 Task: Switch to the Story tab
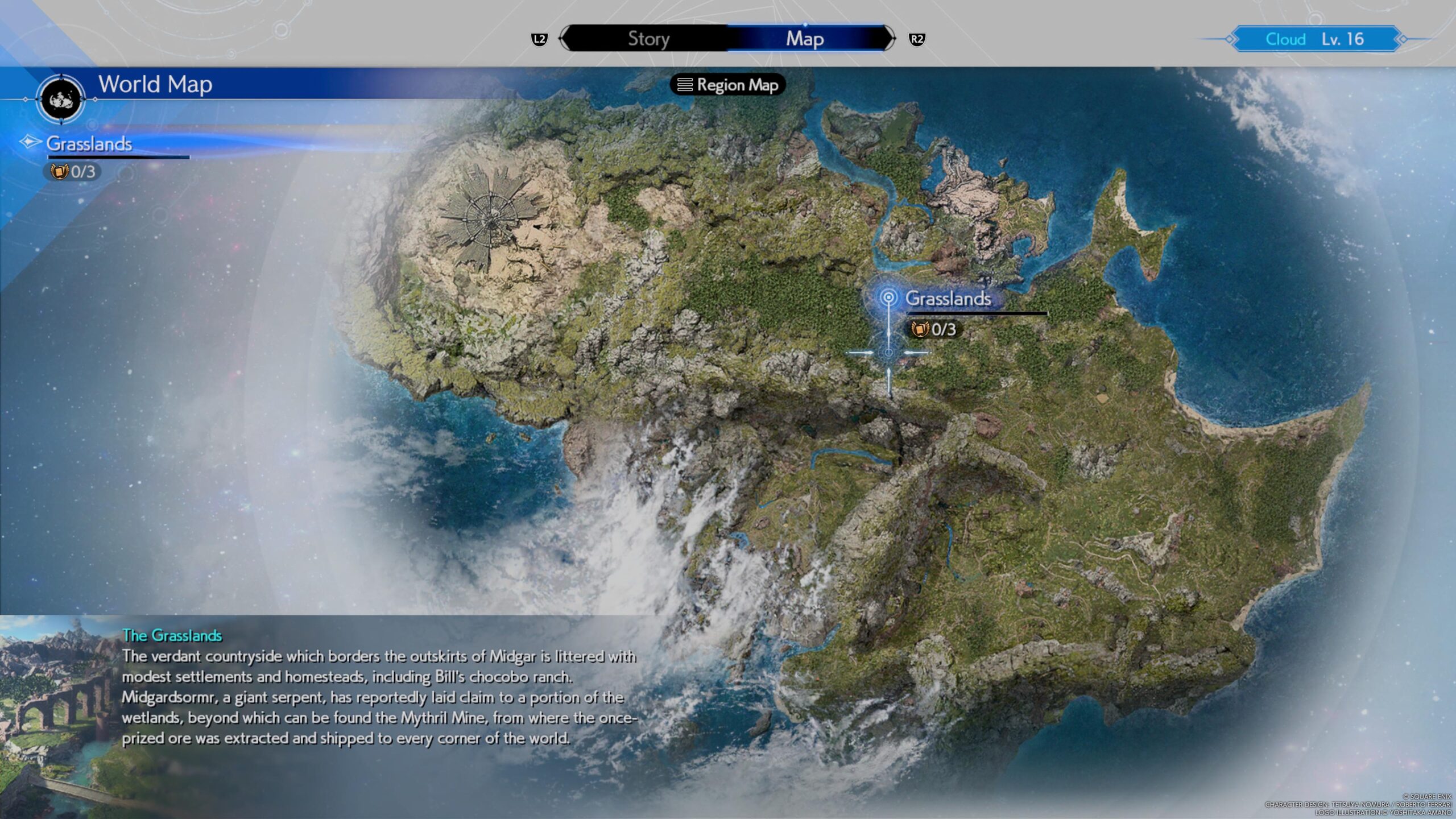pos(648,39)
